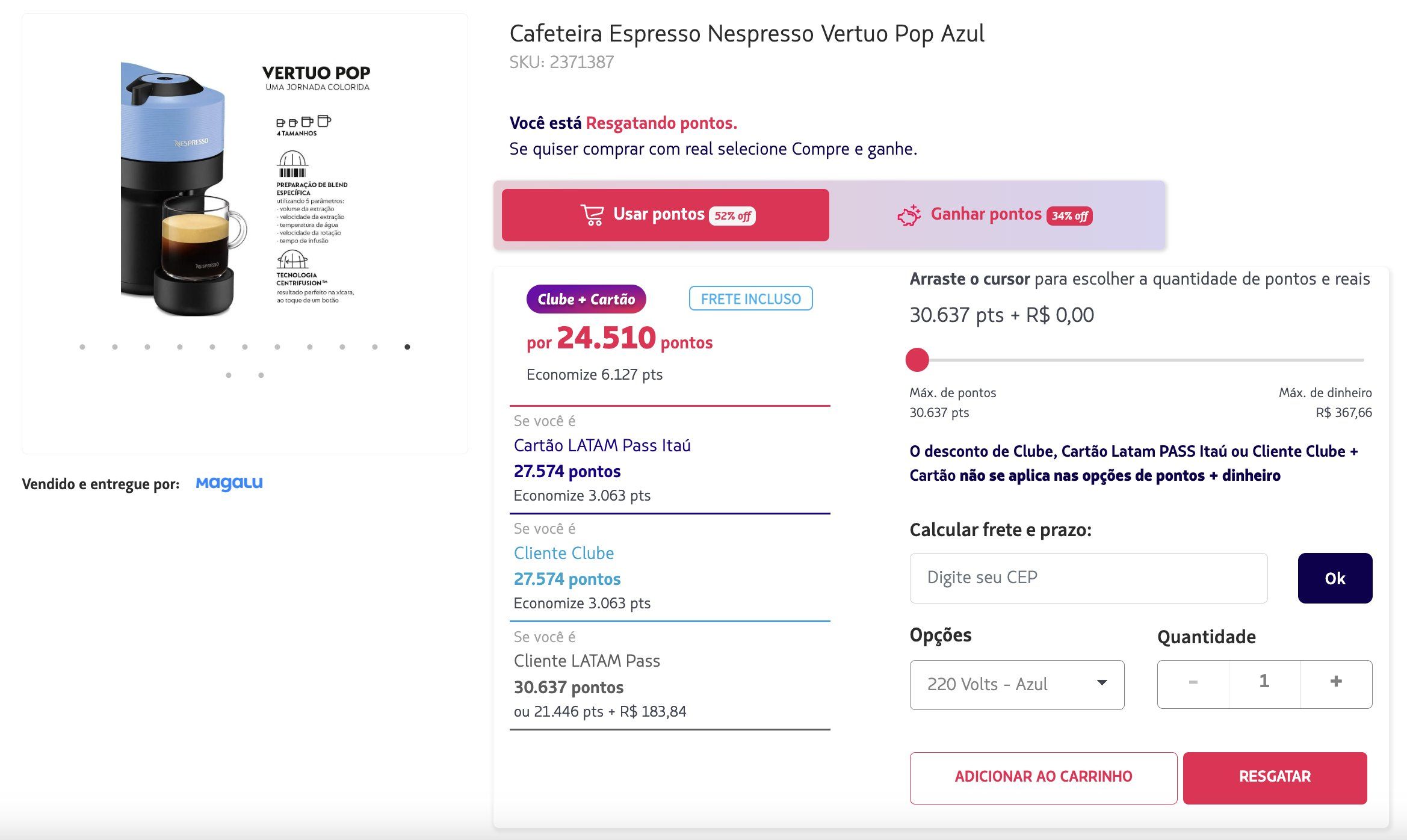Decrease quantity with the minus button

click(x=1193, y=684)
